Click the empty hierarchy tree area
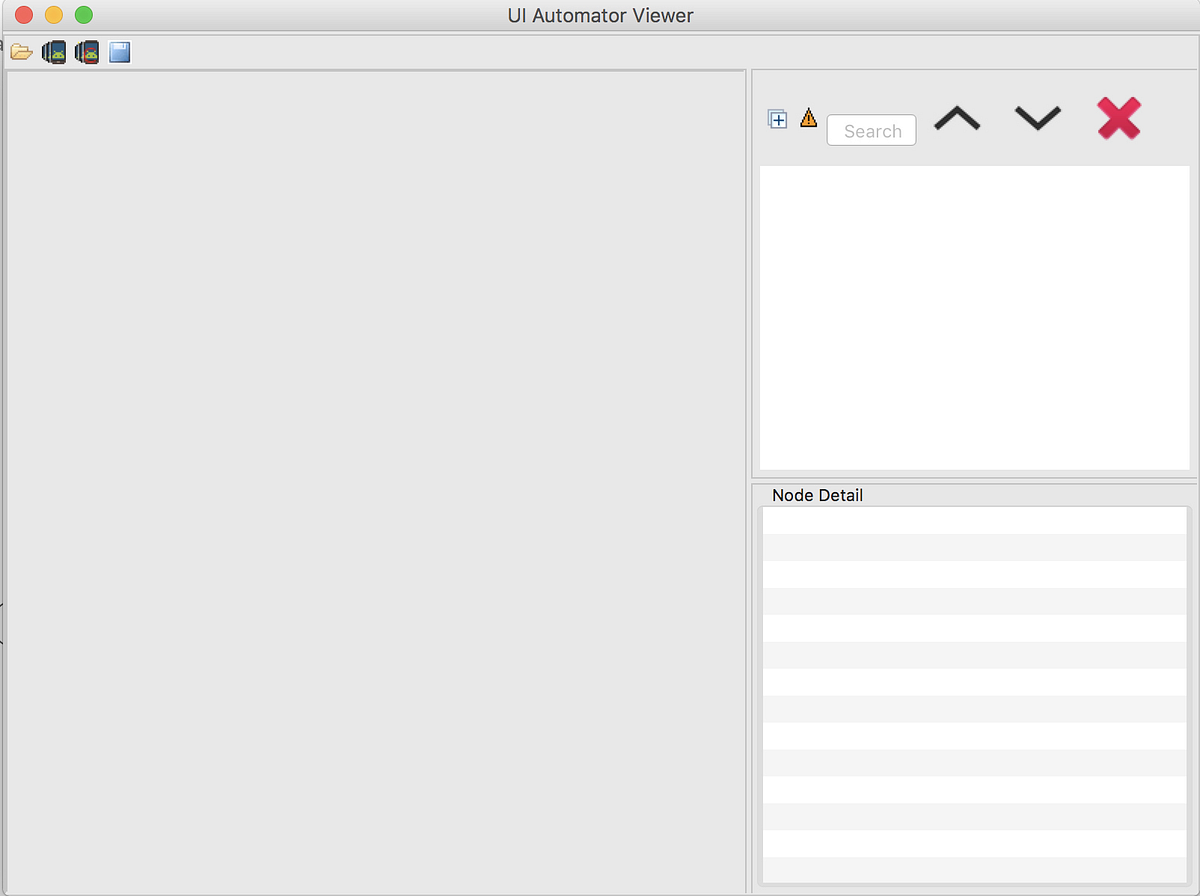This screenshot has height=896, width=1200. tap(975, 320)
